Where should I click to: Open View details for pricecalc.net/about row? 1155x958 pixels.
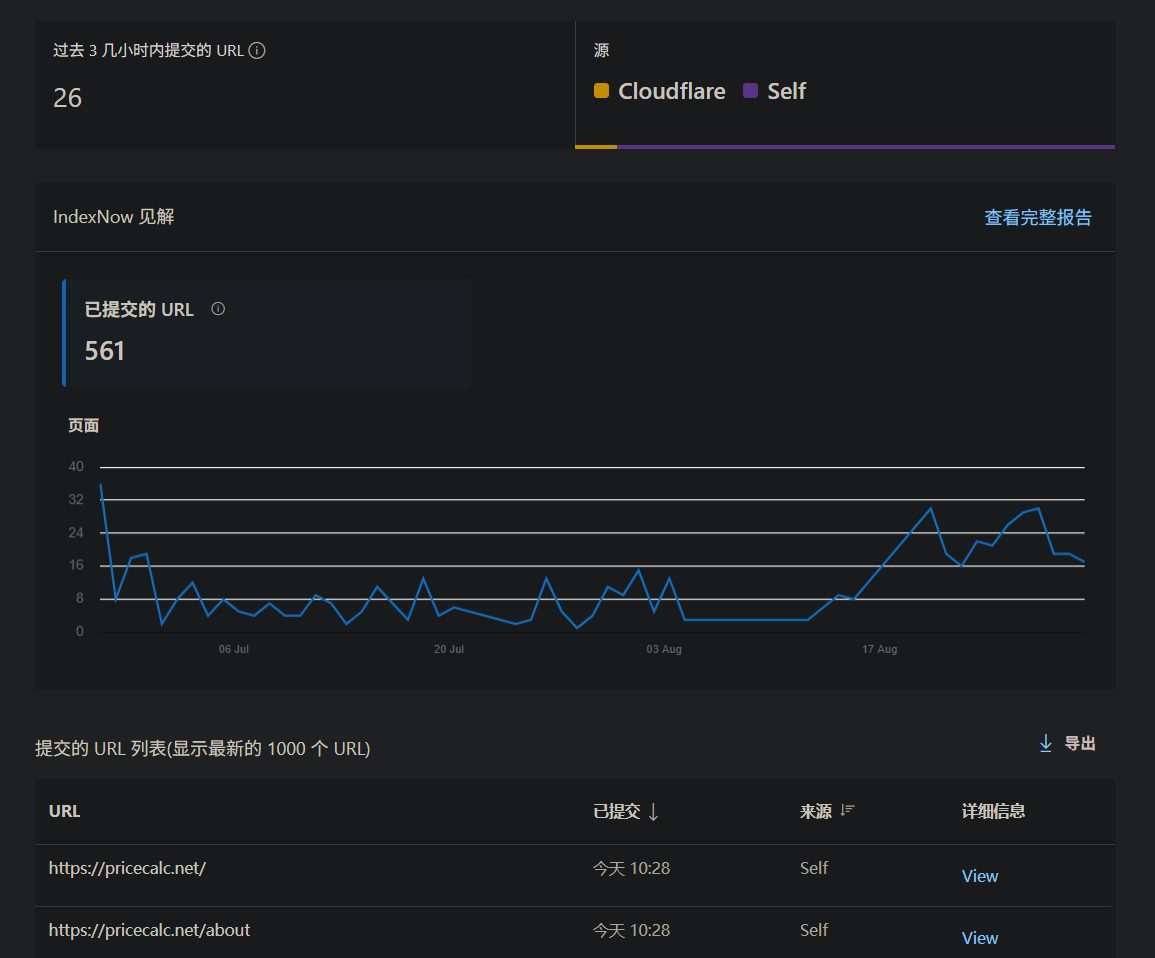[980, 938]
